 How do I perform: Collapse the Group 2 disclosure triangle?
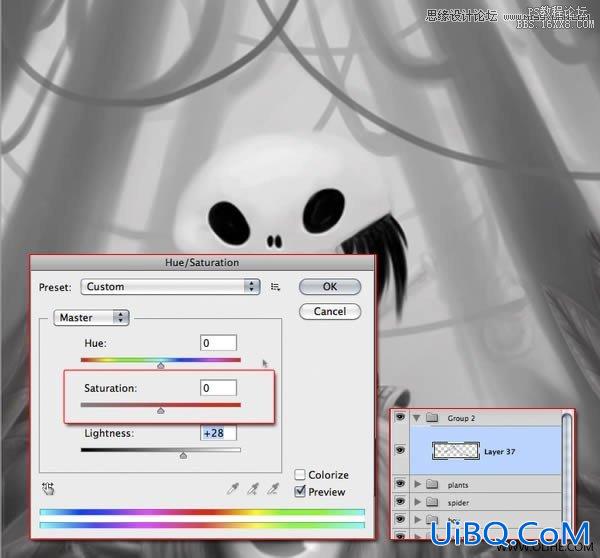tap(417, 418)
